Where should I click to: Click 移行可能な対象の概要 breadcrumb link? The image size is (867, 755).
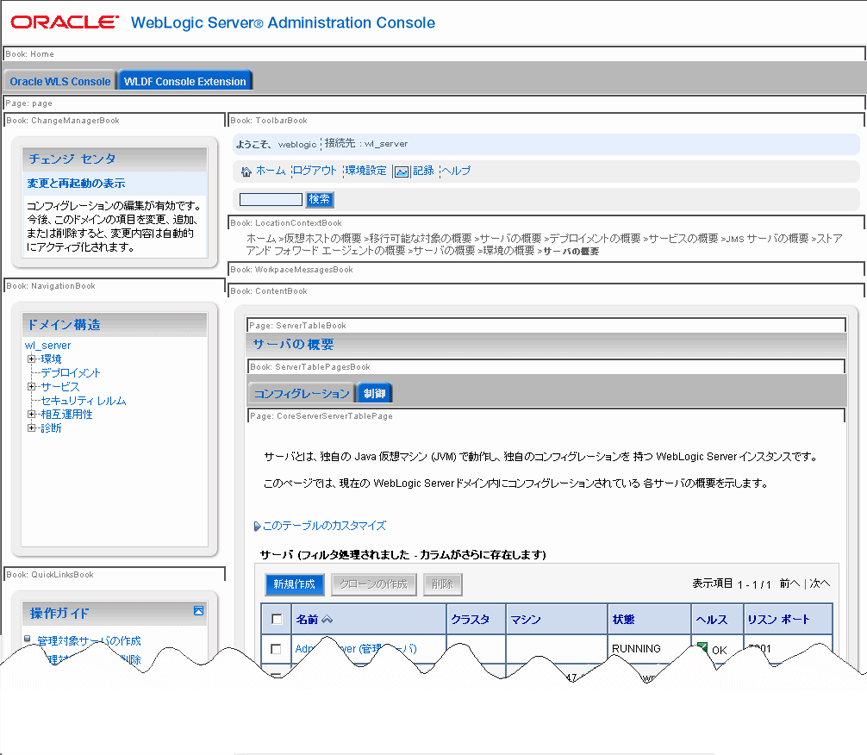[x=420, y=238]
